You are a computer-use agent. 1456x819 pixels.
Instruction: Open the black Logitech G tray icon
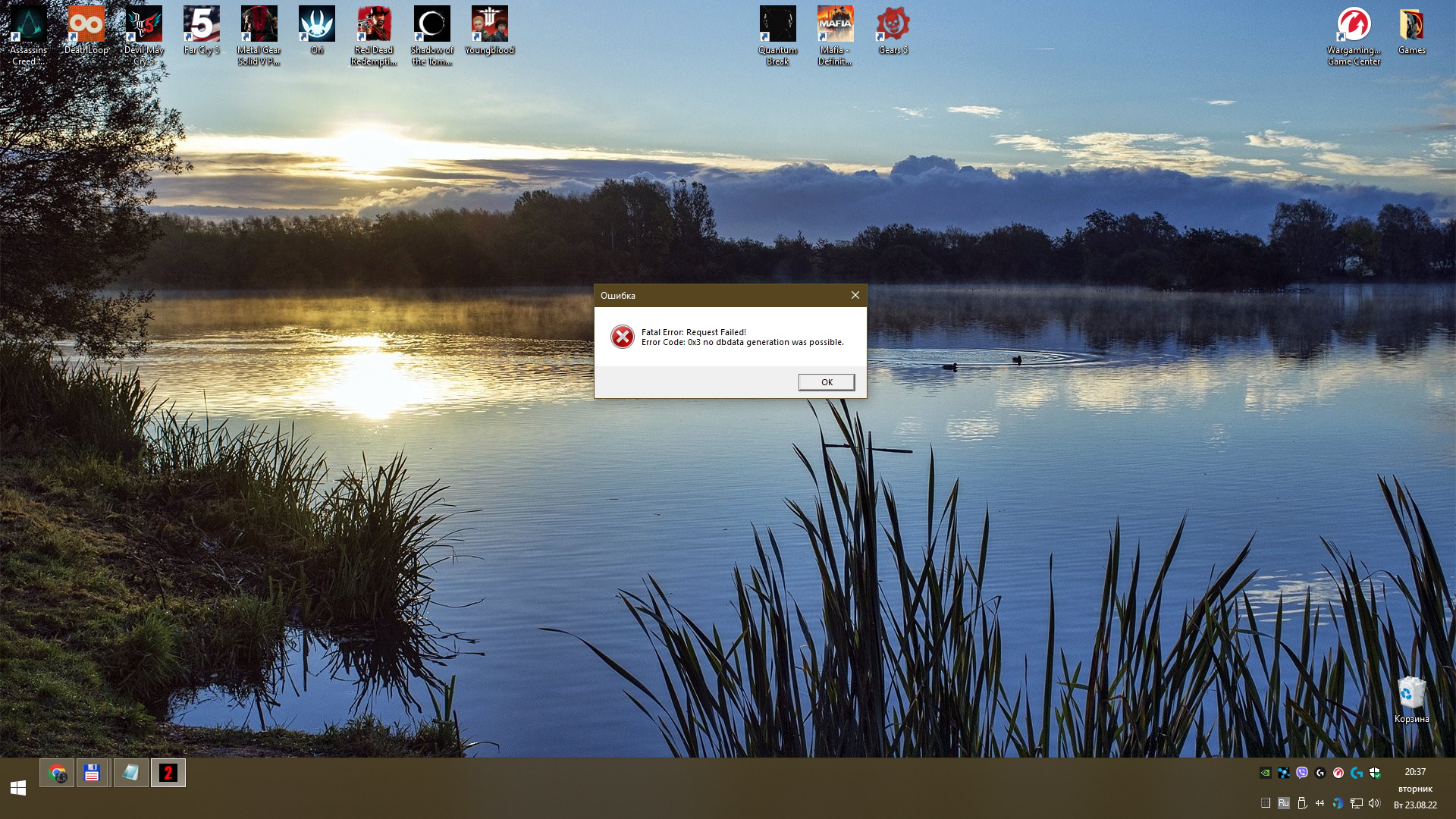click(x=1320, y=773)
